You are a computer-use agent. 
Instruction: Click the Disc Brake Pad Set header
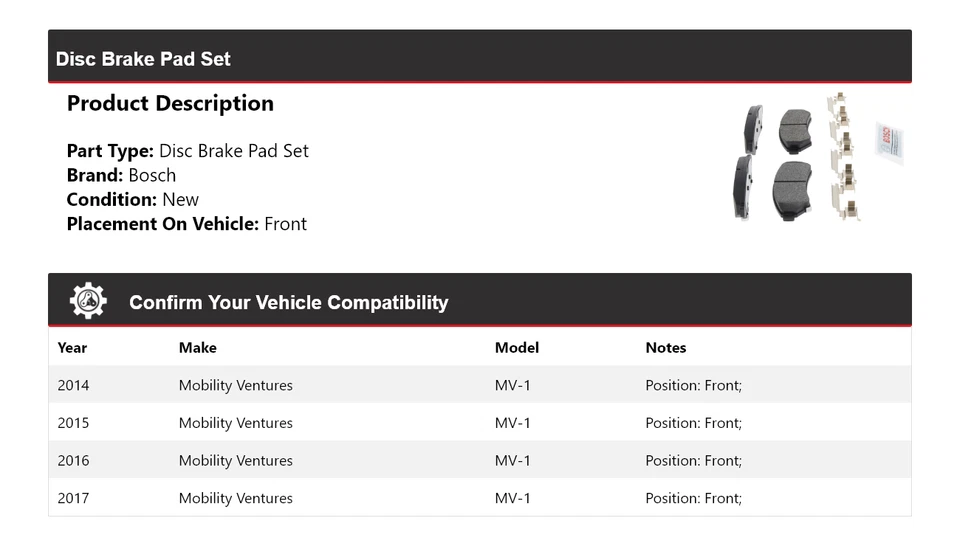pos(143,59)
